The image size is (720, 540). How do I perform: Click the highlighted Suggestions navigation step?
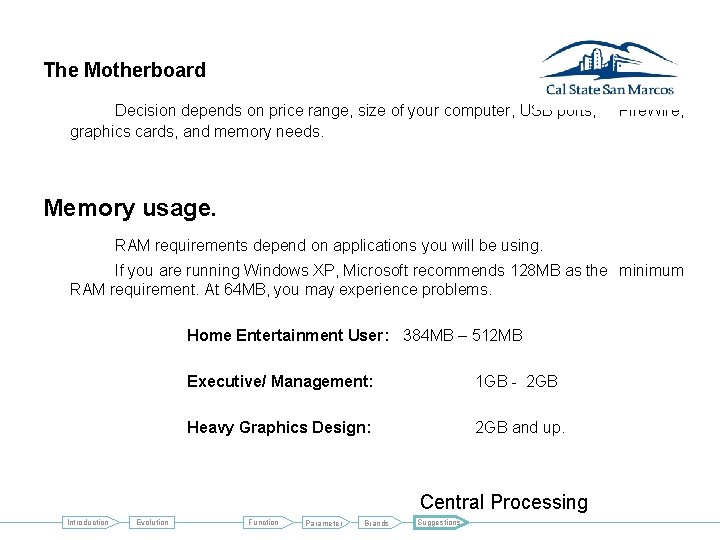(x=440, y=523)
